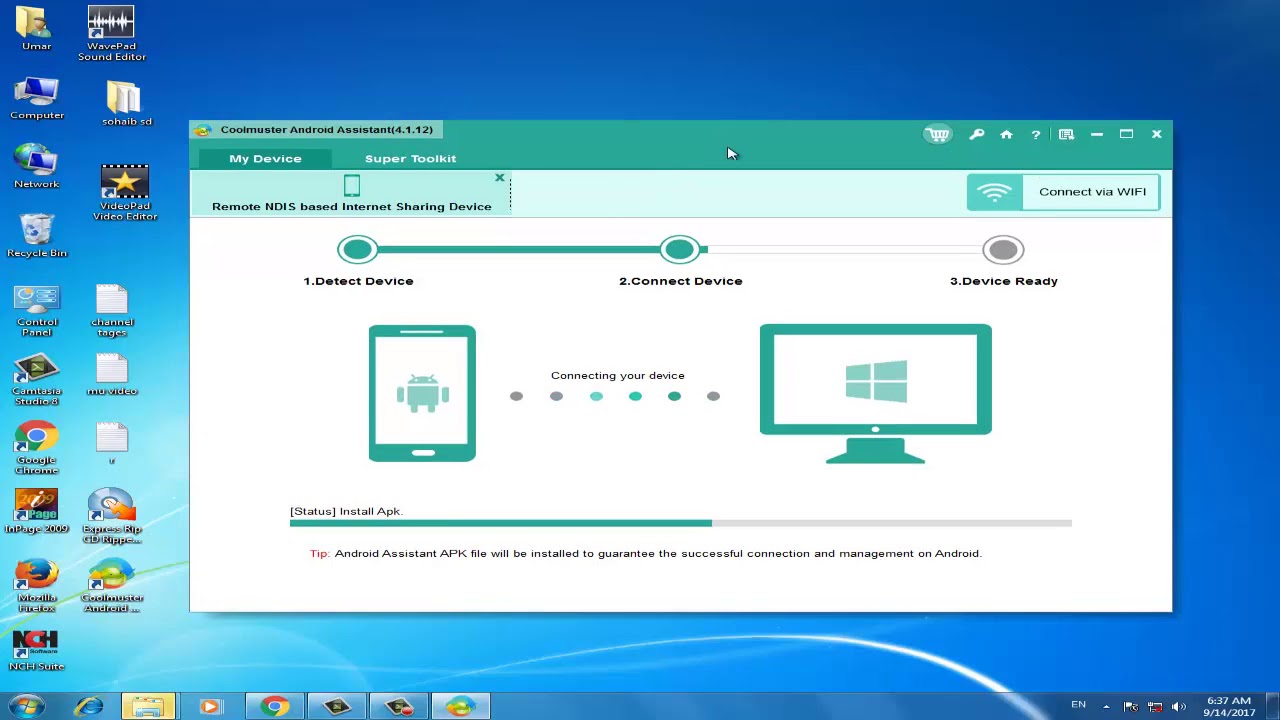
Task: Click the Android phone illustration
Action: 422,393
